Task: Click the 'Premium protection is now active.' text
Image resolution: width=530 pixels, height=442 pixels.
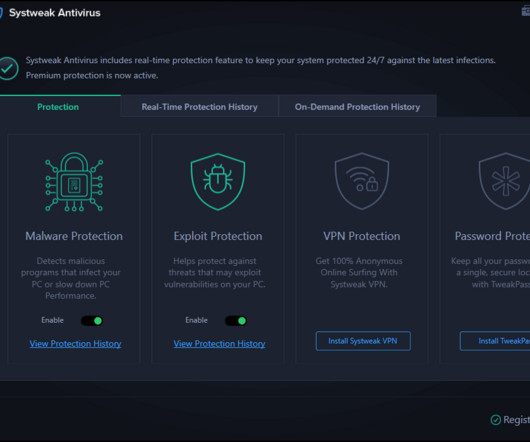Action: pyautogui.click(x=92, y=75)
